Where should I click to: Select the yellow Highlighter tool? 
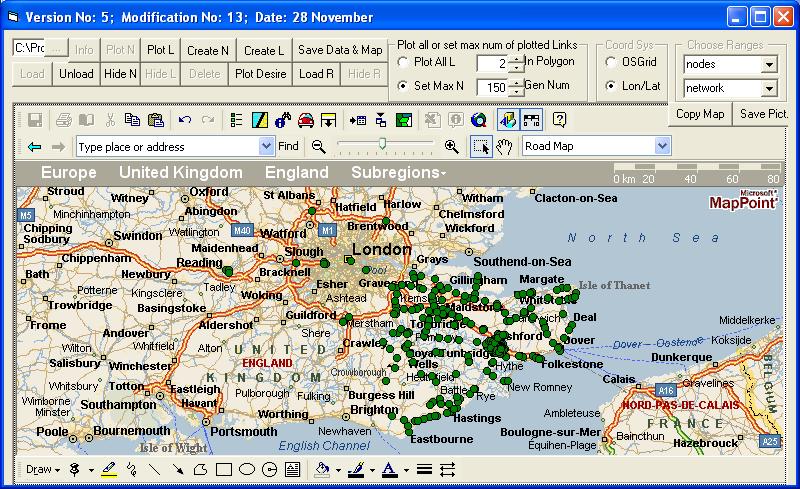point(109,470)
